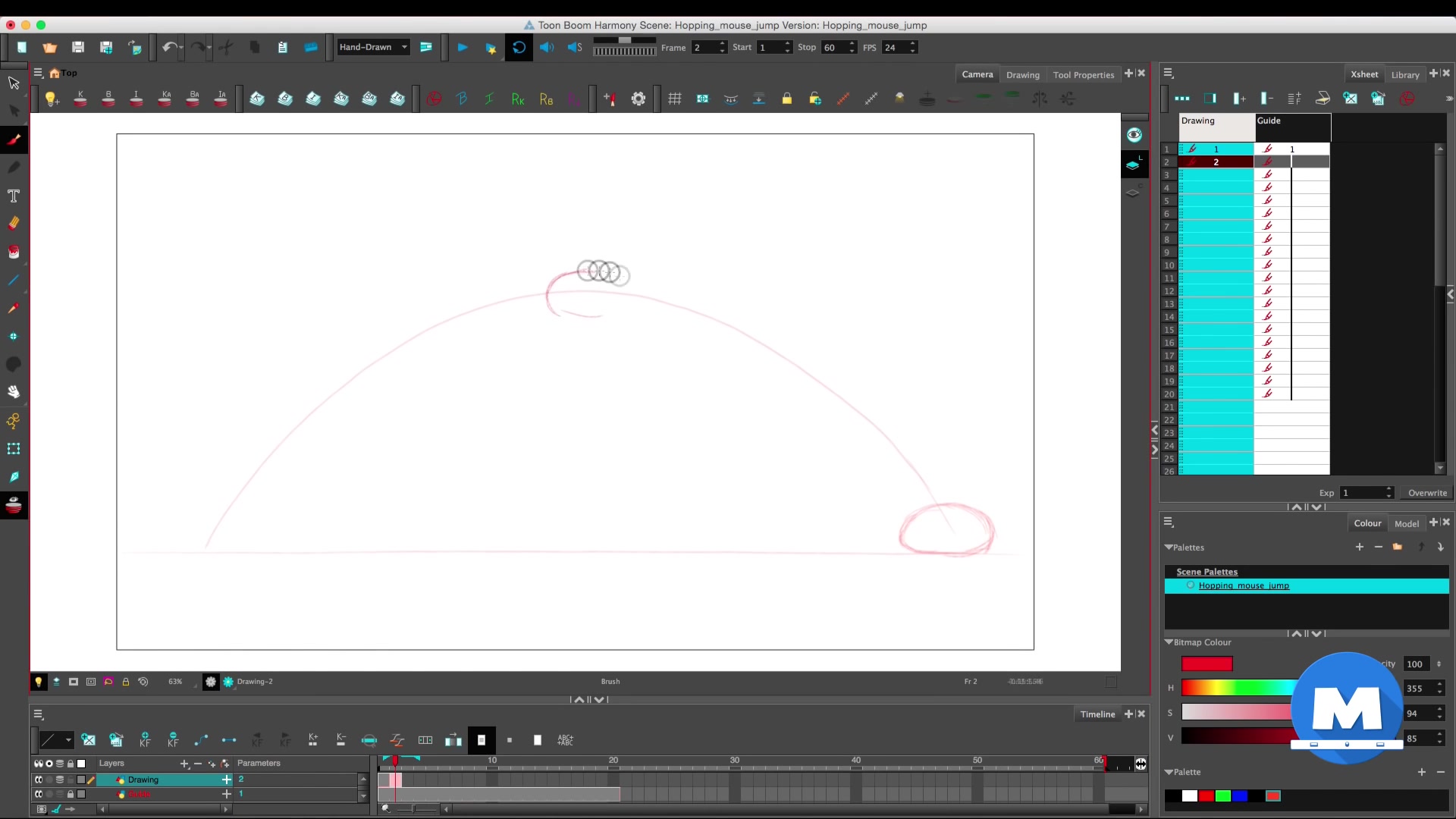Click the Drawing column header in Xsheet
1456x819 pixels.
pos(1216,127)
